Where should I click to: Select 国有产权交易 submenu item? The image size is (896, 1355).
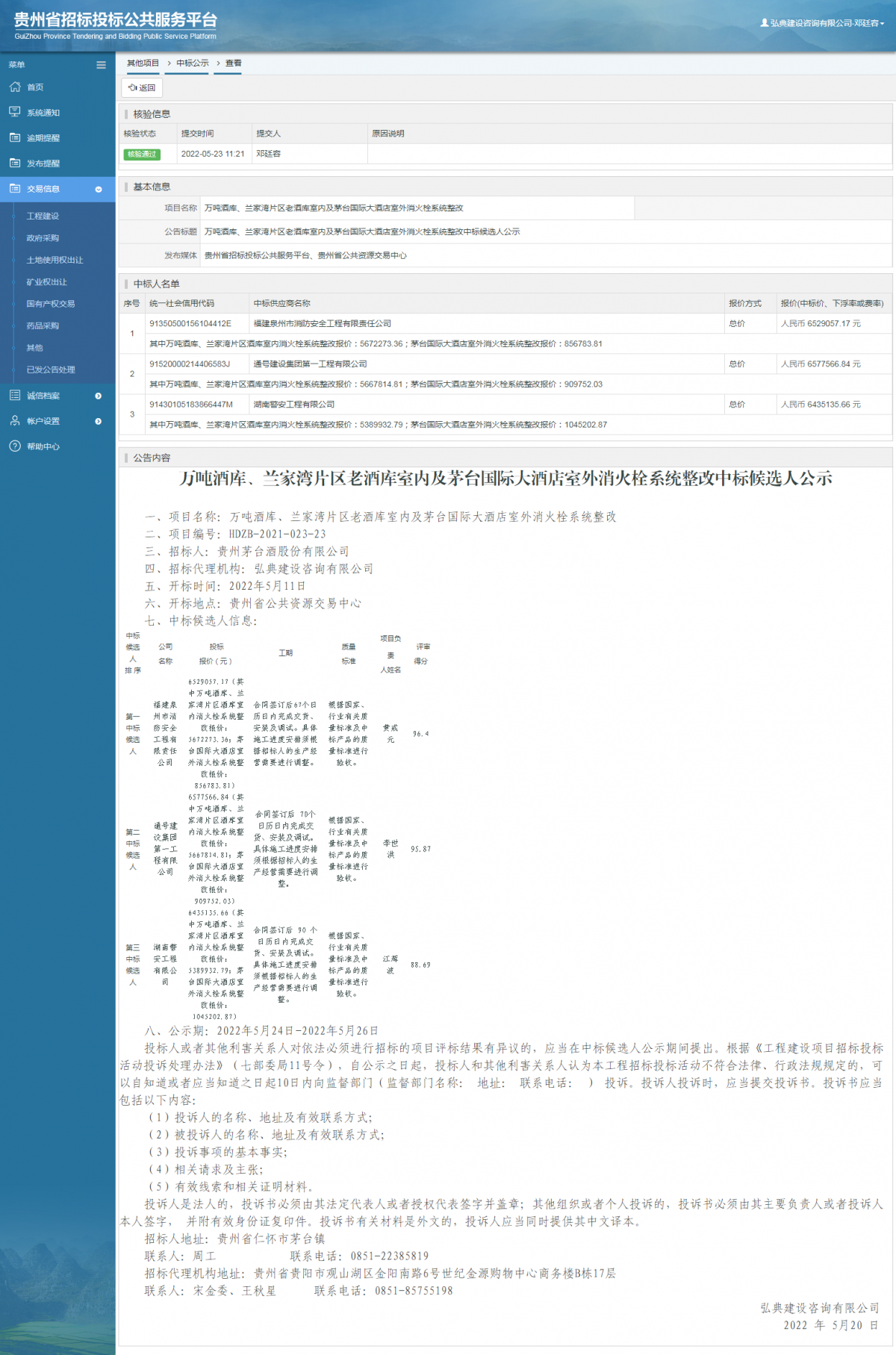[51, 304]
